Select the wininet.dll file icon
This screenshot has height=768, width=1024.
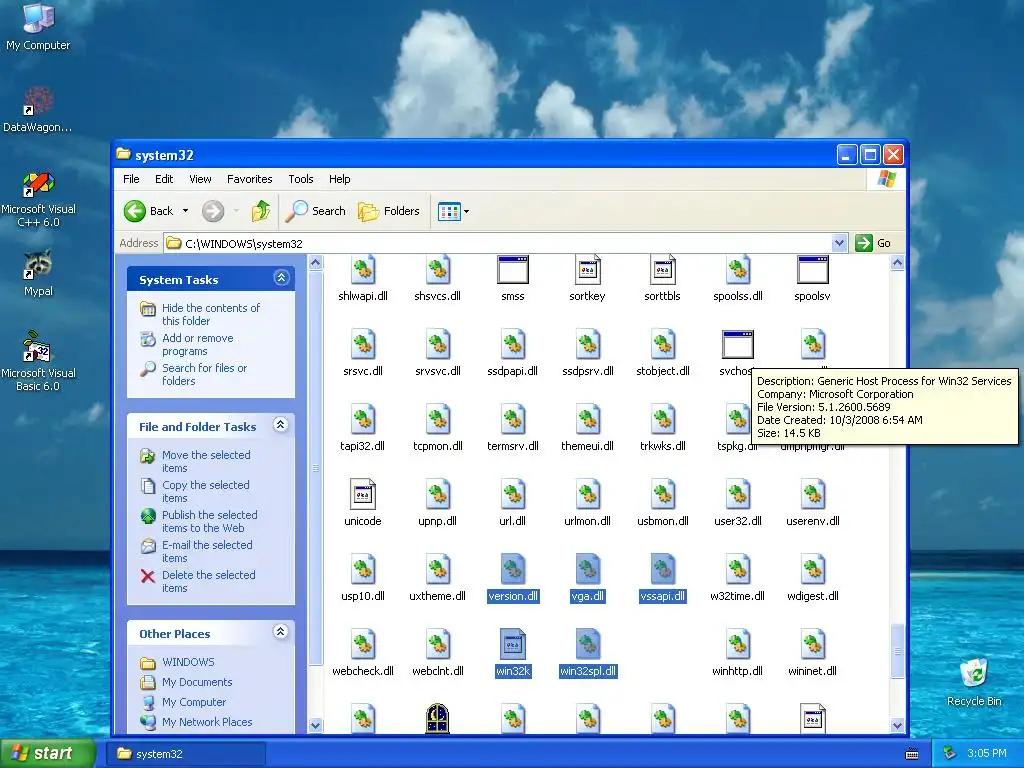coord(812,645)
